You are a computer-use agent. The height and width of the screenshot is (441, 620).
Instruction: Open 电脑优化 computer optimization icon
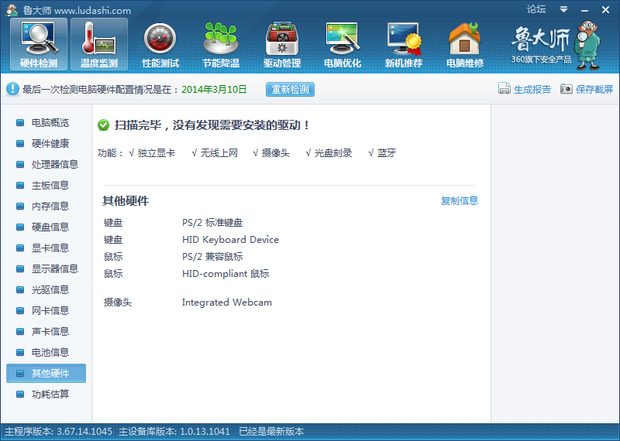coord(342,44)
